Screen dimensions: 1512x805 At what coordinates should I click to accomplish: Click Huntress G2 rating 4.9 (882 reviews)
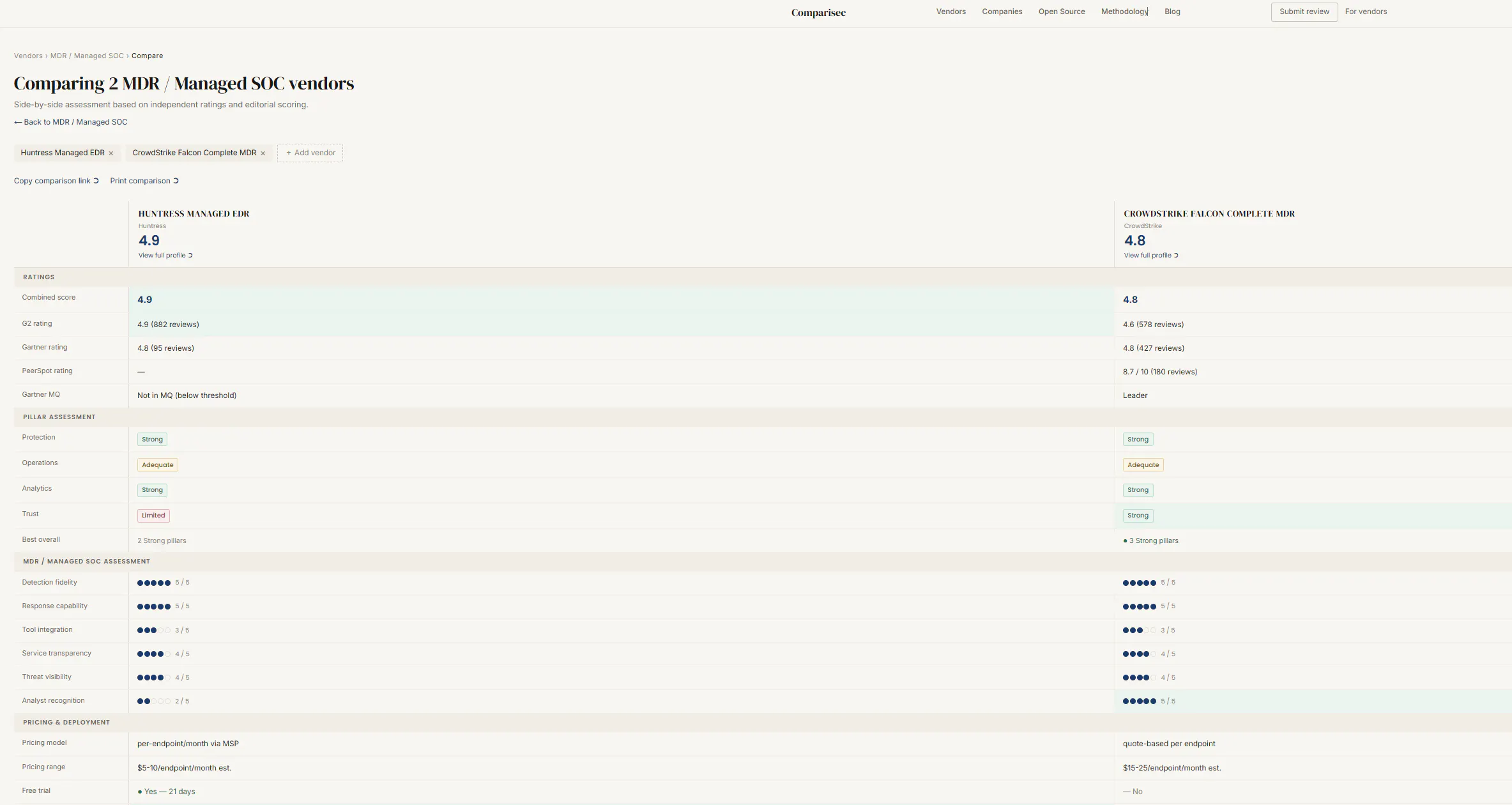168,325
